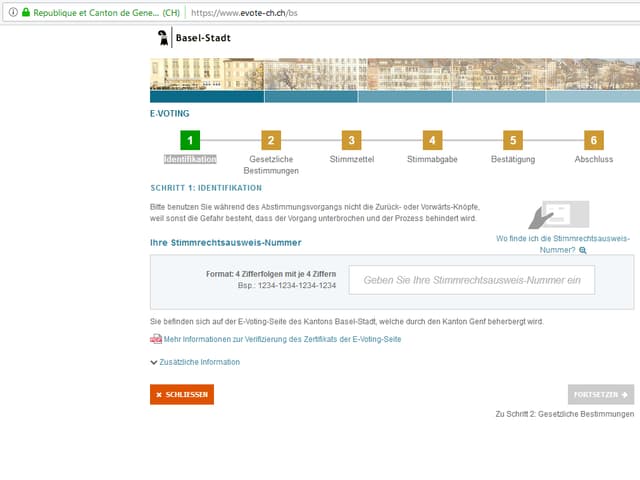The height and width of the screenshot is (480, 640).
Task: Click the 'Bsp.: 1234-1234-1234-1234' example text
Action: 287,285
